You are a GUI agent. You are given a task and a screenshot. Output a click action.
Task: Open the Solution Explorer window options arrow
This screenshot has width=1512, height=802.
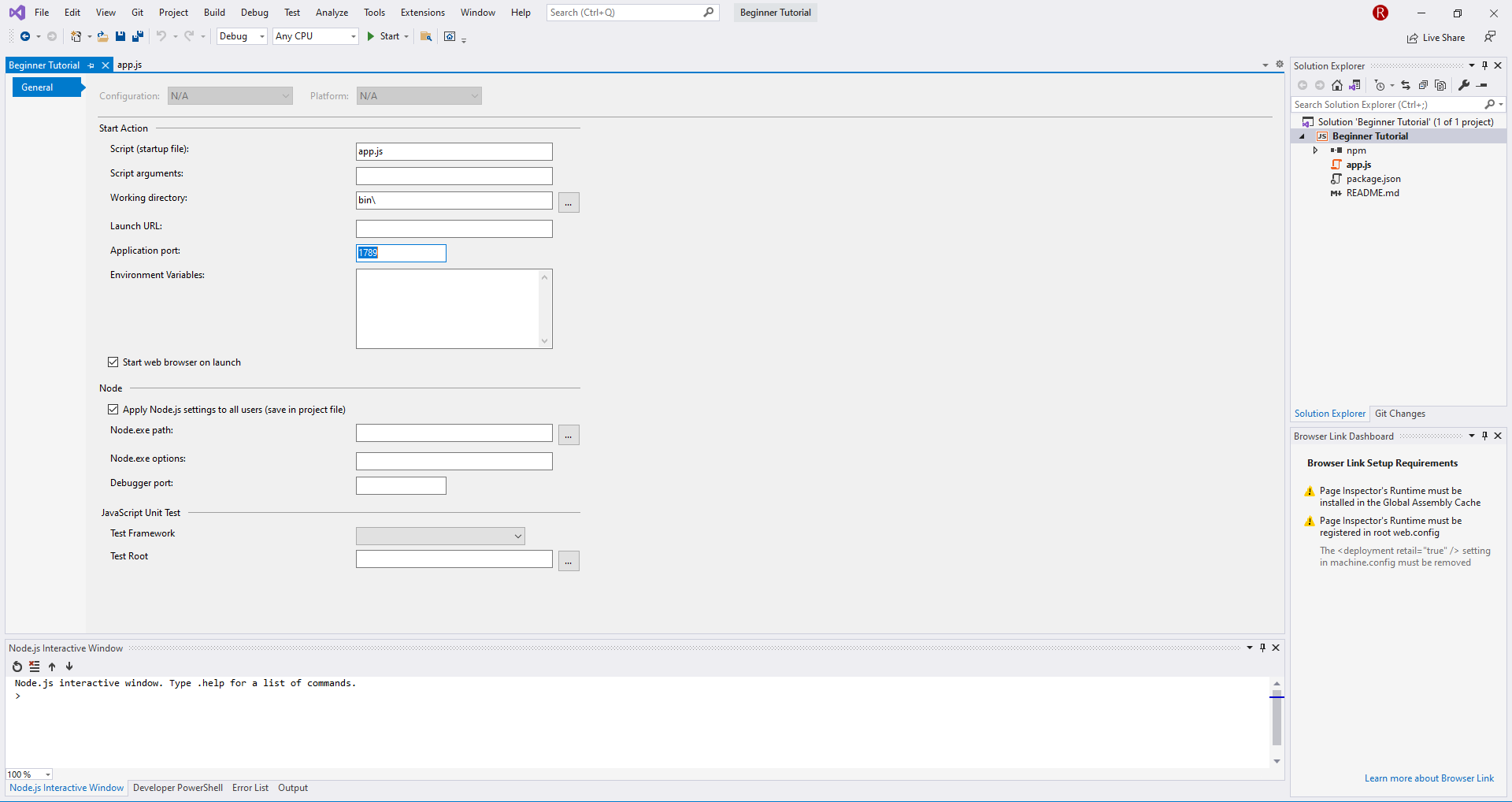(x=1472, y=65)
